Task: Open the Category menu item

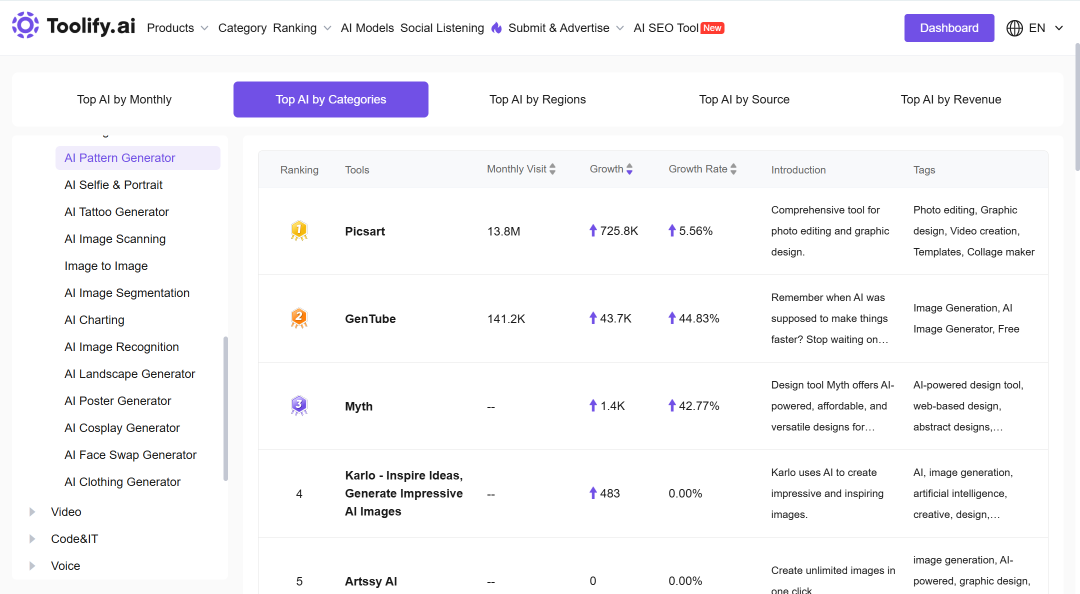Action: tap(242, 28)
